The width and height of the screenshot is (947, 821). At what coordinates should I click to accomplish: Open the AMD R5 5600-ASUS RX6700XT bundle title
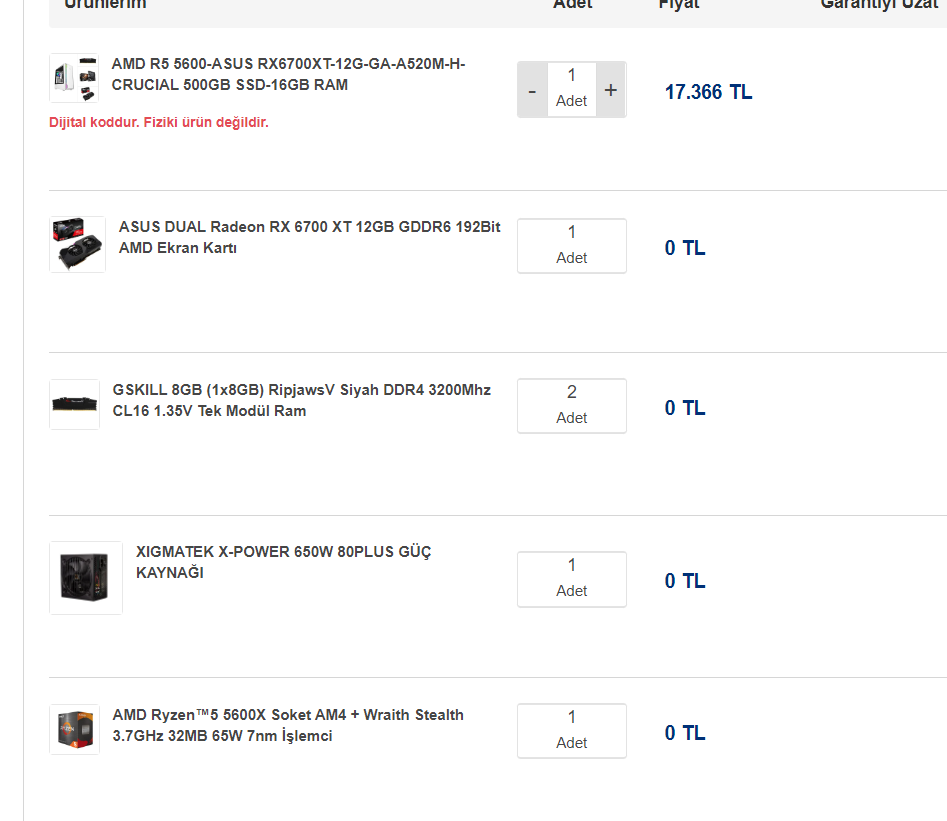pos(288,75)
